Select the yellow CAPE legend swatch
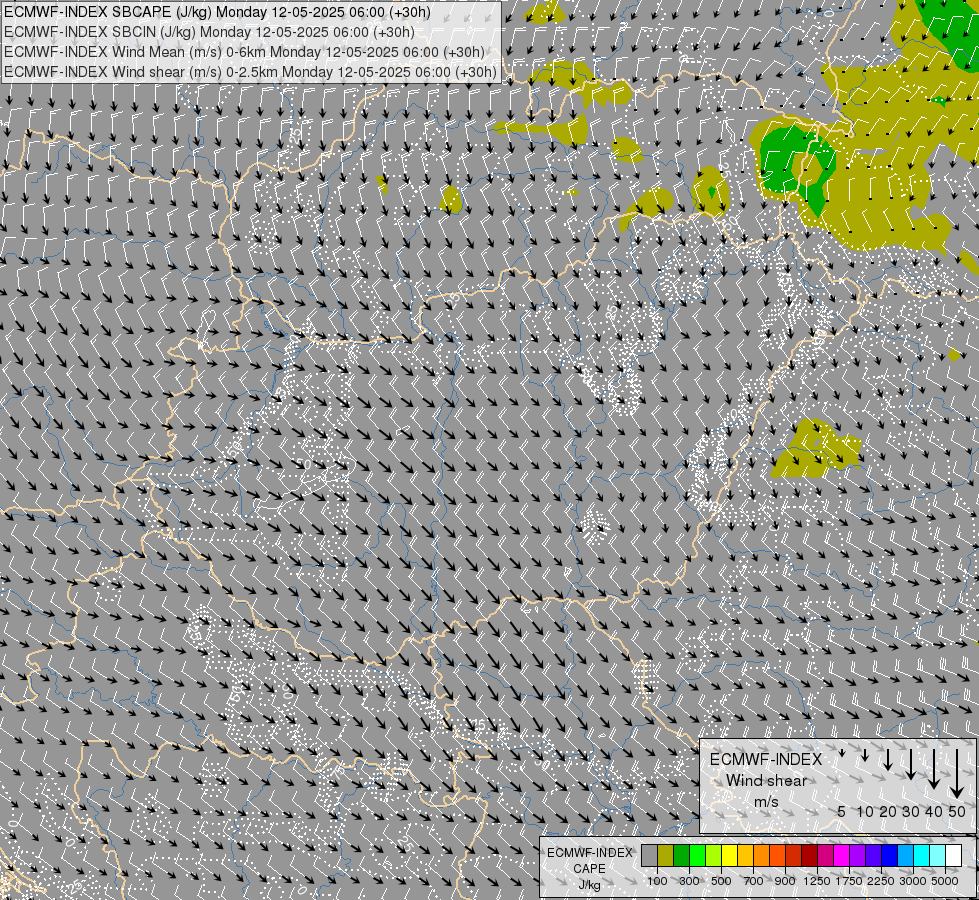 tap(730, 855)
